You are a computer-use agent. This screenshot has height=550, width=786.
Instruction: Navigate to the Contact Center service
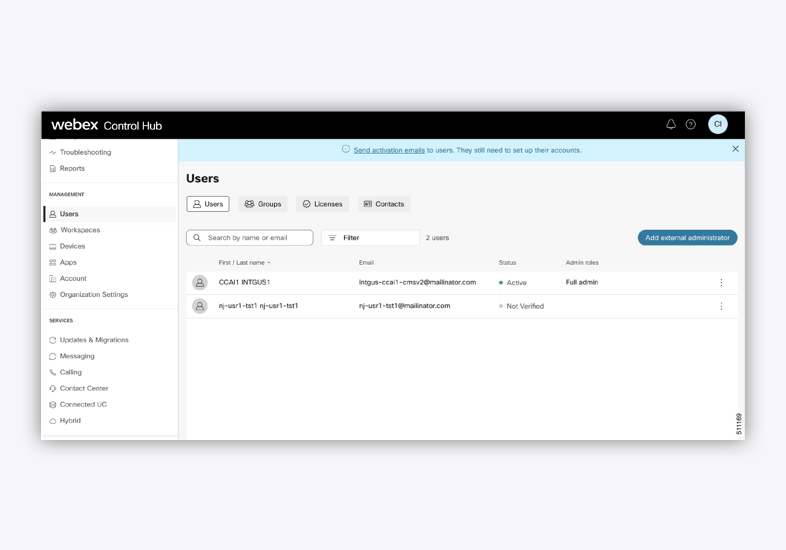tap(83, 389)
